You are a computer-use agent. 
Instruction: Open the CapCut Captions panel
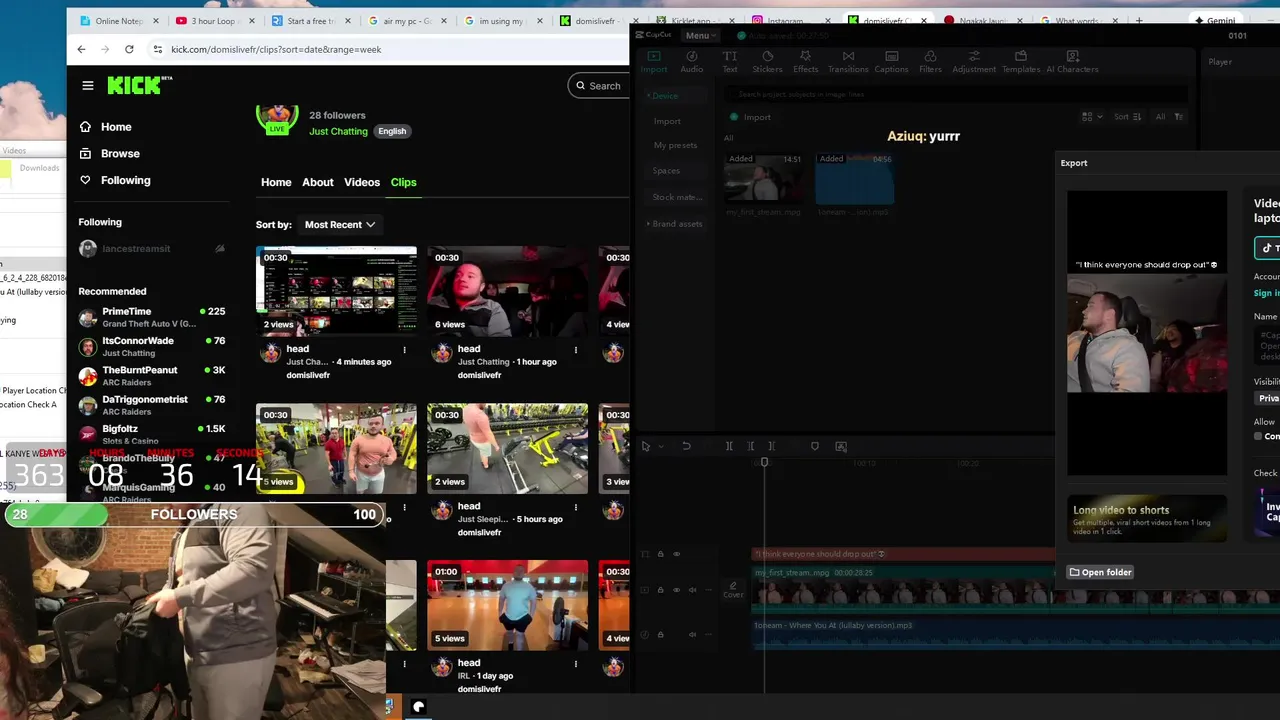coord(891,62)
